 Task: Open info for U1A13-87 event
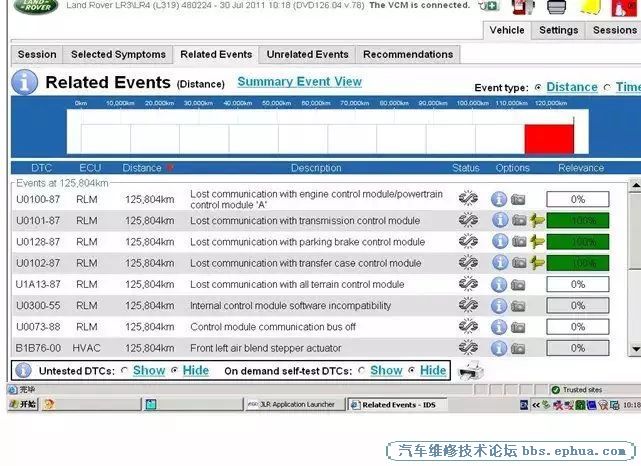pyautogui.click(x=499, y=285)
